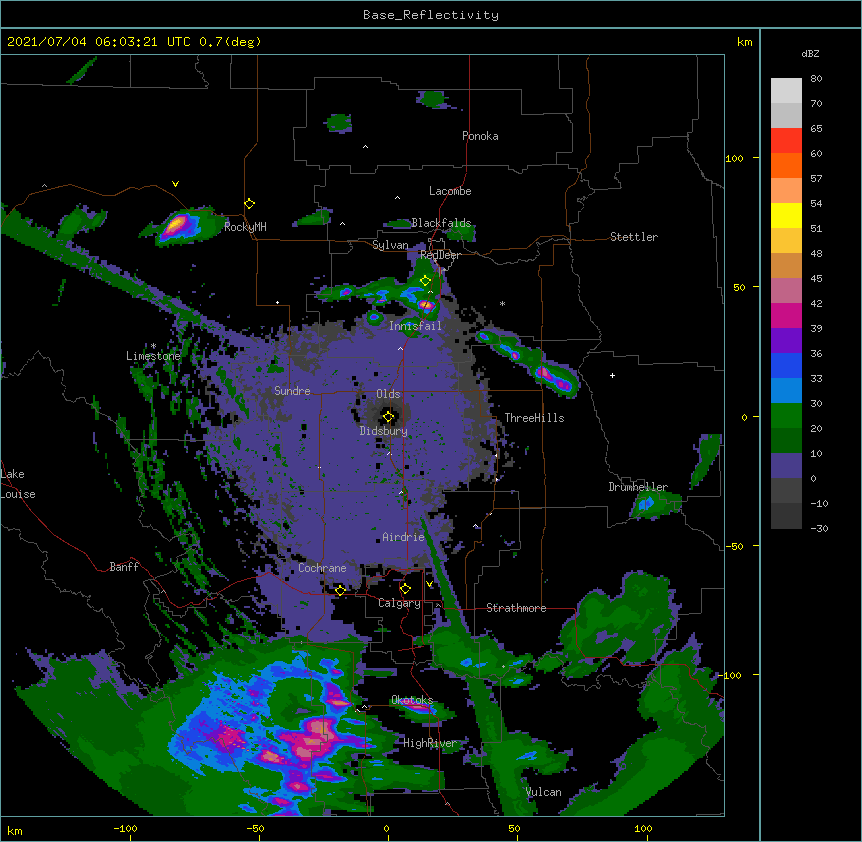Viewport: 862px width, 842px height.
Task: Click the Okotoks label
Action: pos(412,700)
